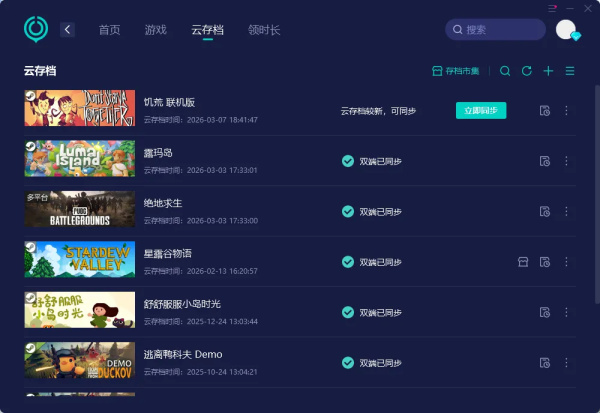The image size is (600, 413).
Task: Focus the 搜索 search field
Action: tap(495, 29)
